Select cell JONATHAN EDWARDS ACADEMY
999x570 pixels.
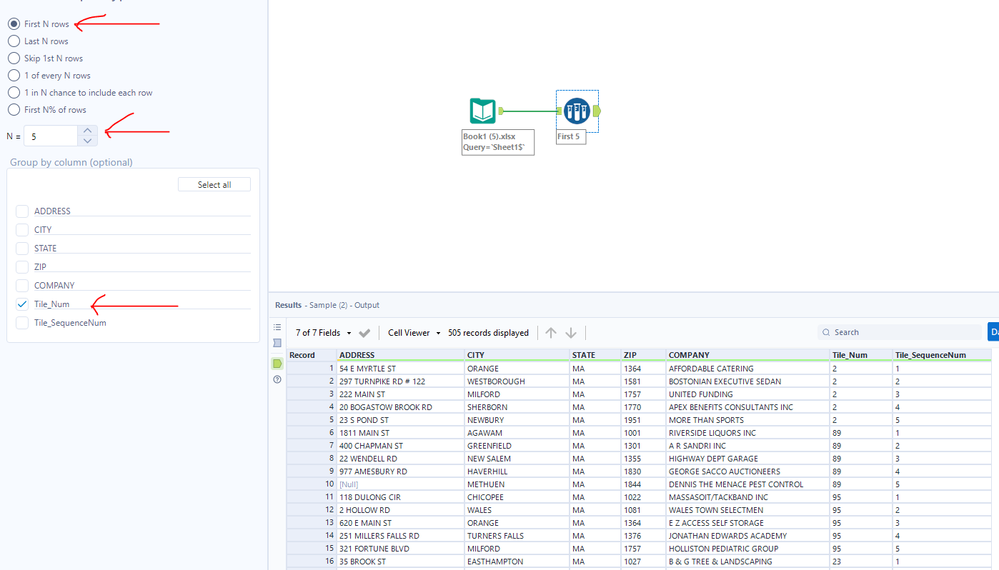point(748,536)
